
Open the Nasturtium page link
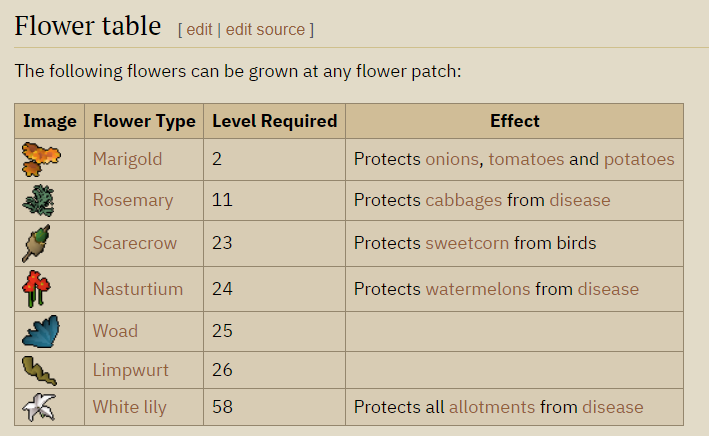[138, 289]
